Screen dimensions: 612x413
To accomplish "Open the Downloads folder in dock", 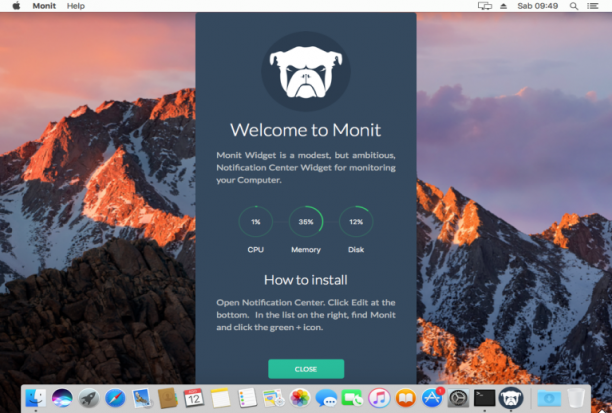I will tap(549, 398).
